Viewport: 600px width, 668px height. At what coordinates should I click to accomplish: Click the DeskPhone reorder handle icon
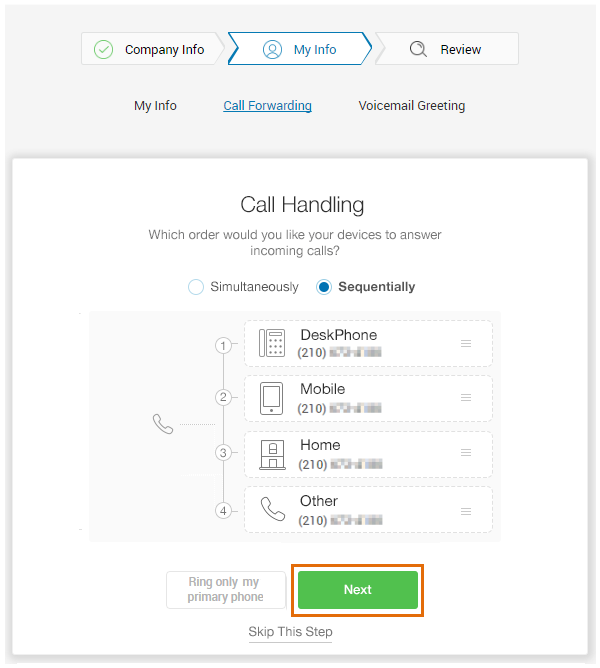[466, 343]
